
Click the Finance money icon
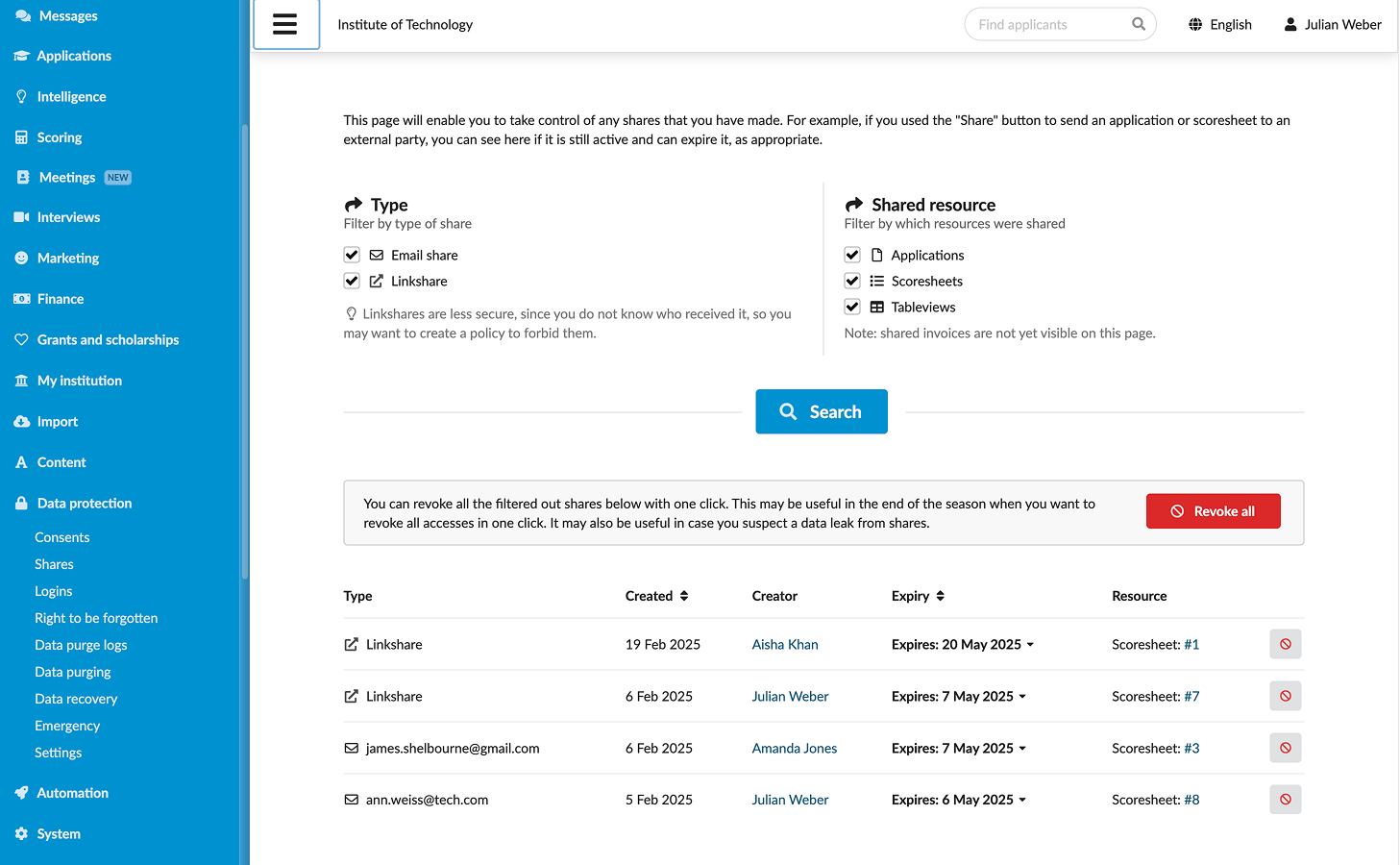(x=22, y=299)
